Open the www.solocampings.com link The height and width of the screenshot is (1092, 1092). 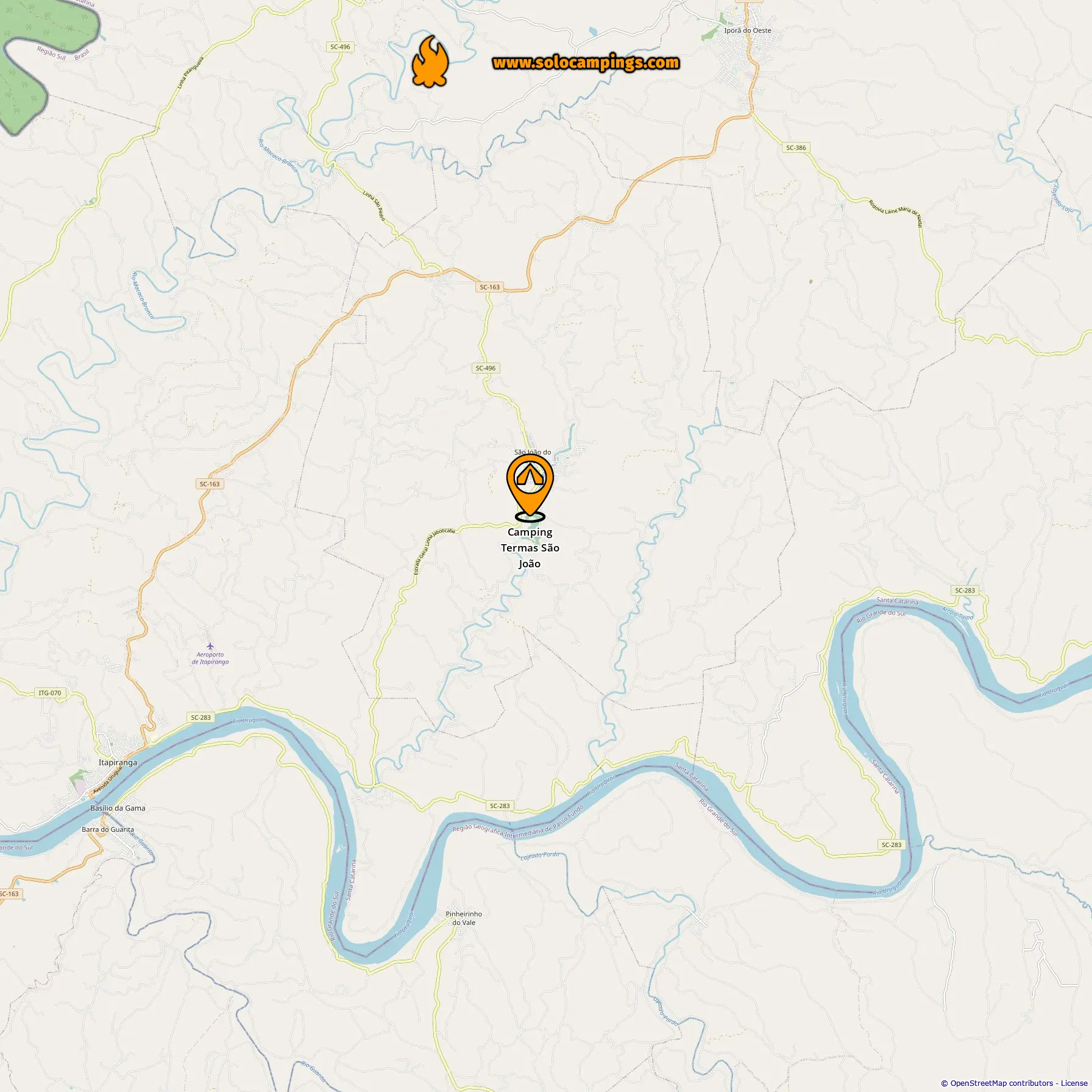[x=586, y=63]
